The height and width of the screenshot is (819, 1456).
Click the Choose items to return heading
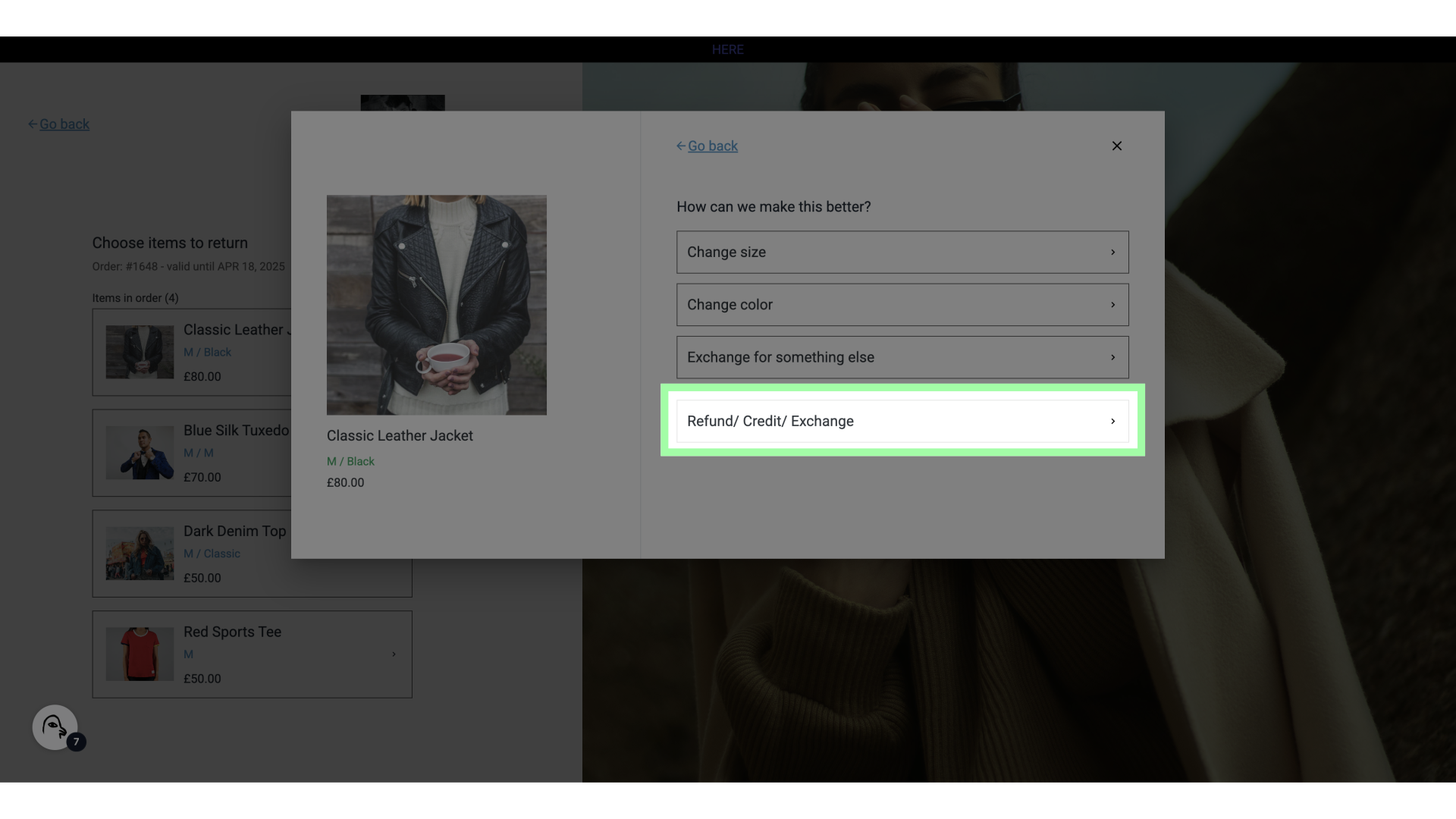pyautogui.click(x=170, y=243)
